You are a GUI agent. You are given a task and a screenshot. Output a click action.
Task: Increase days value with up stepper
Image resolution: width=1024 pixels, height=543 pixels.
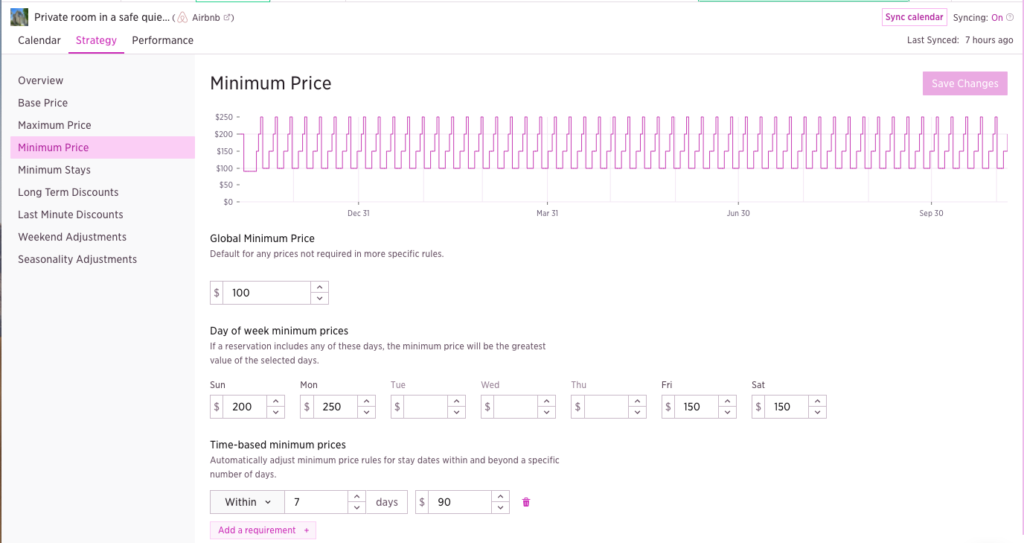pos(357,496)
